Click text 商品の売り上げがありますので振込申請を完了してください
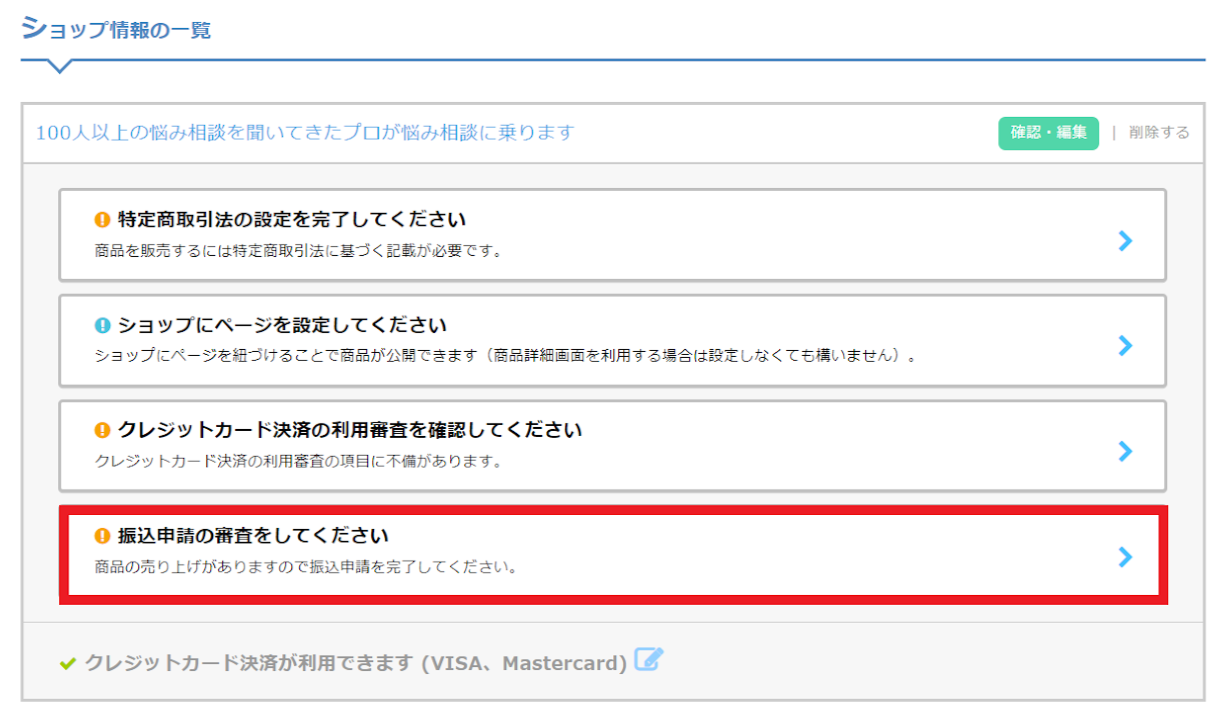 (x=305, y=568)
